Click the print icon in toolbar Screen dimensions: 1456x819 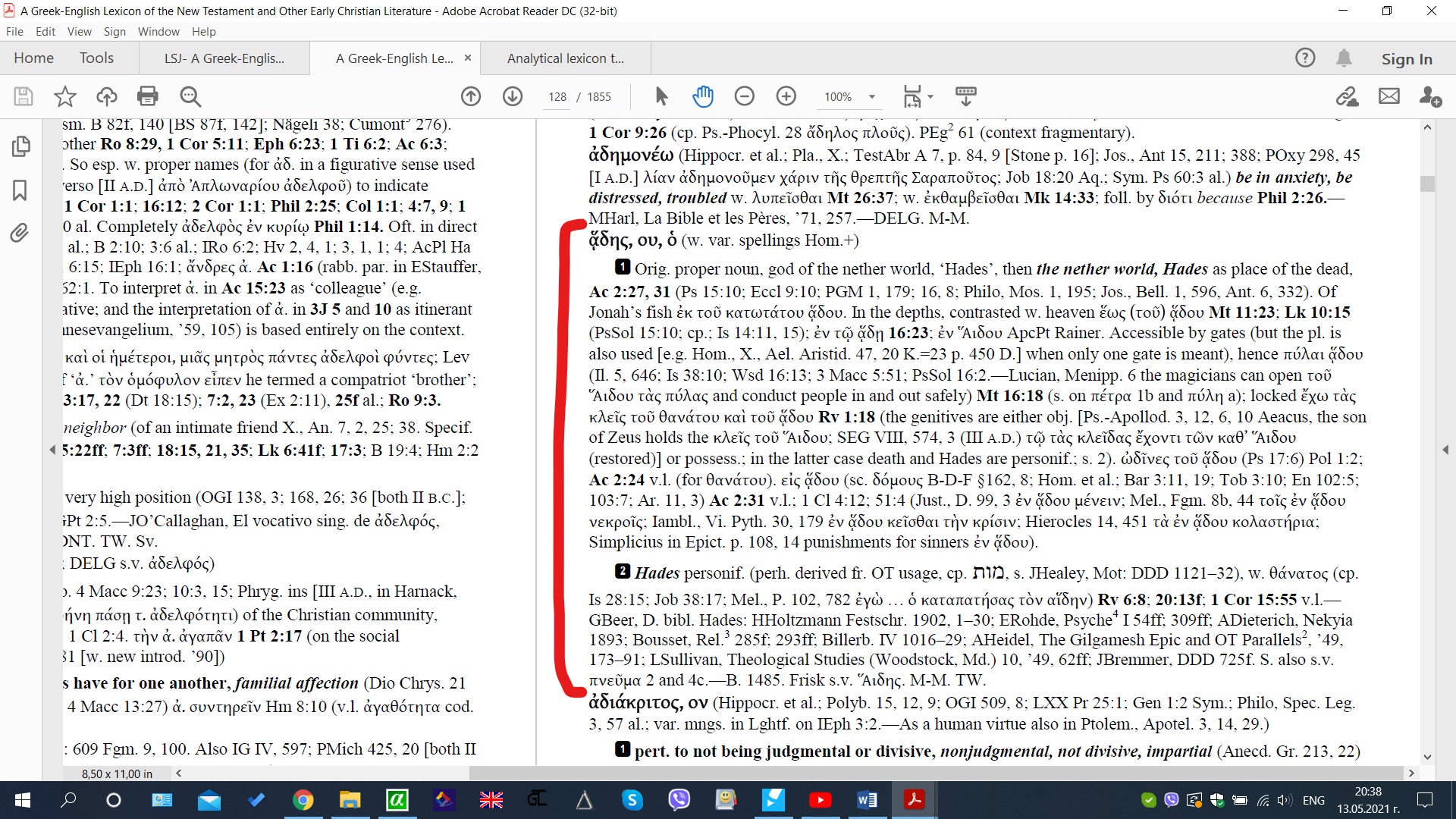148,96
